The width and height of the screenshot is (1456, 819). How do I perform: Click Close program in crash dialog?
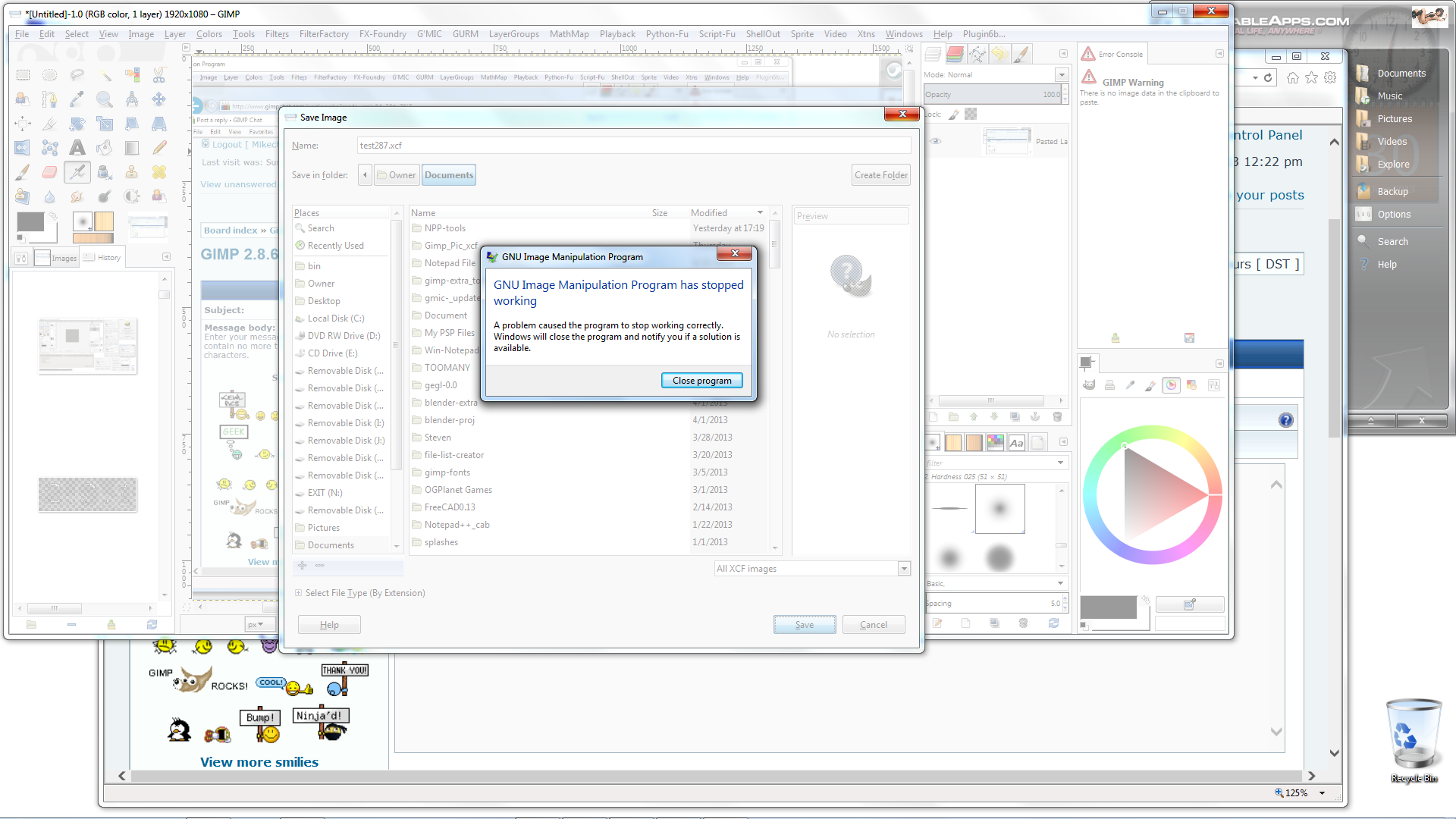[702, 381]
